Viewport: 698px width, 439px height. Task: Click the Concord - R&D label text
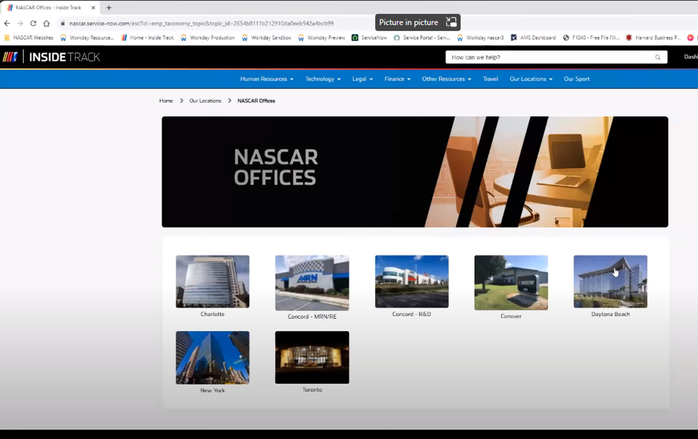pyautogui.click(x=412, y=314)
